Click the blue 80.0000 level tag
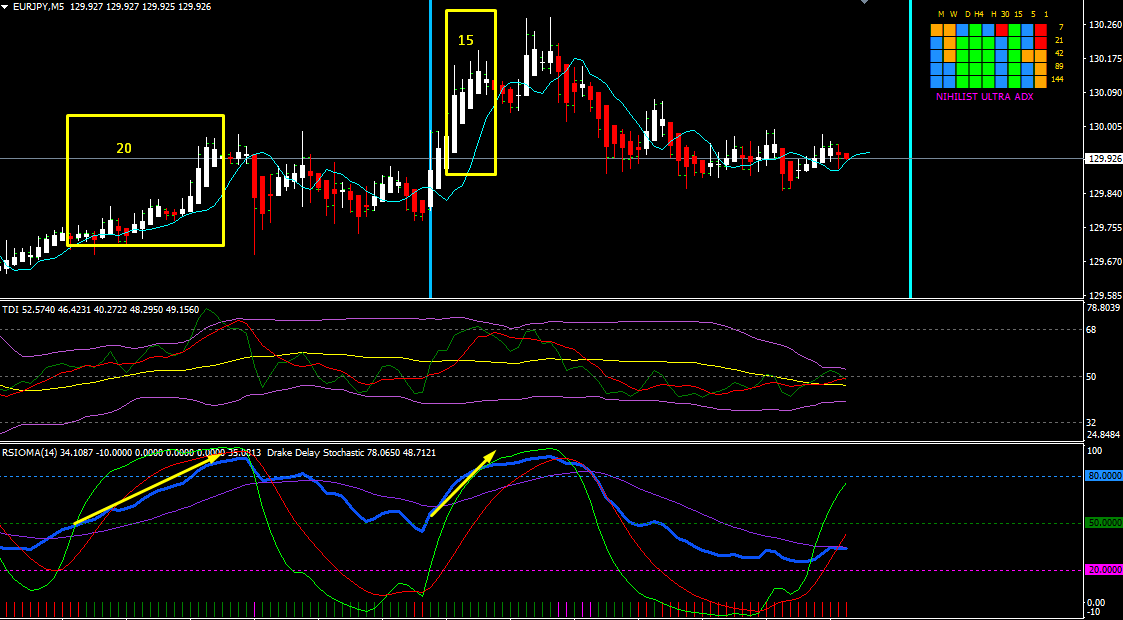The height and width of the screenshot is (620, 1123). click(x=1104, y=475)
